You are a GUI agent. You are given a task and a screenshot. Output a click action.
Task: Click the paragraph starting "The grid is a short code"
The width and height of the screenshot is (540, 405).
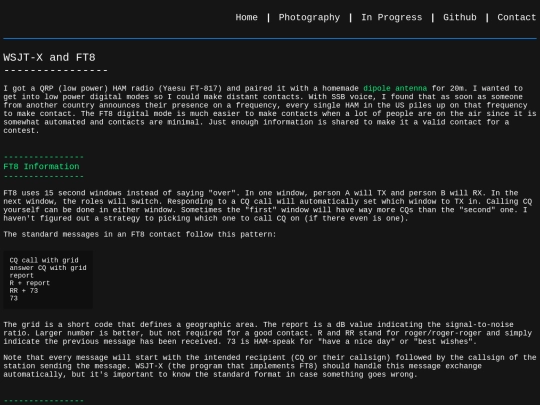pyautogui.click(x=268, y=333)
